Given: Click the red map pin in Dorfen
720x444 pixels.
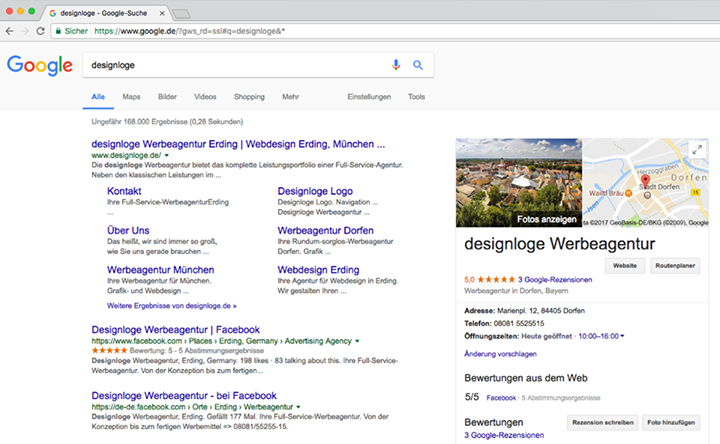Looking at the screenshot, I should [645, 182].
